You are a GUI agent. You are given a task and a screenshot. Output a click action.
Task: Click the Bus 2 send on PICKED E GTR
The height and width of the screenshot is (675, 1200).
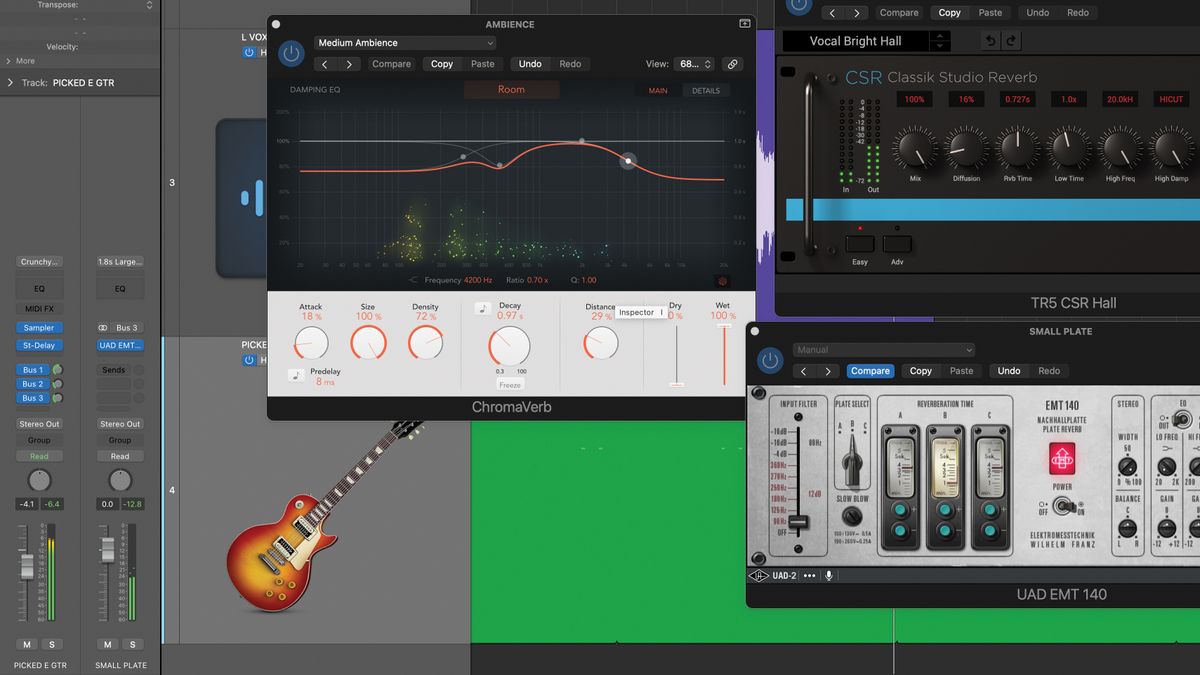click(32, 383)
